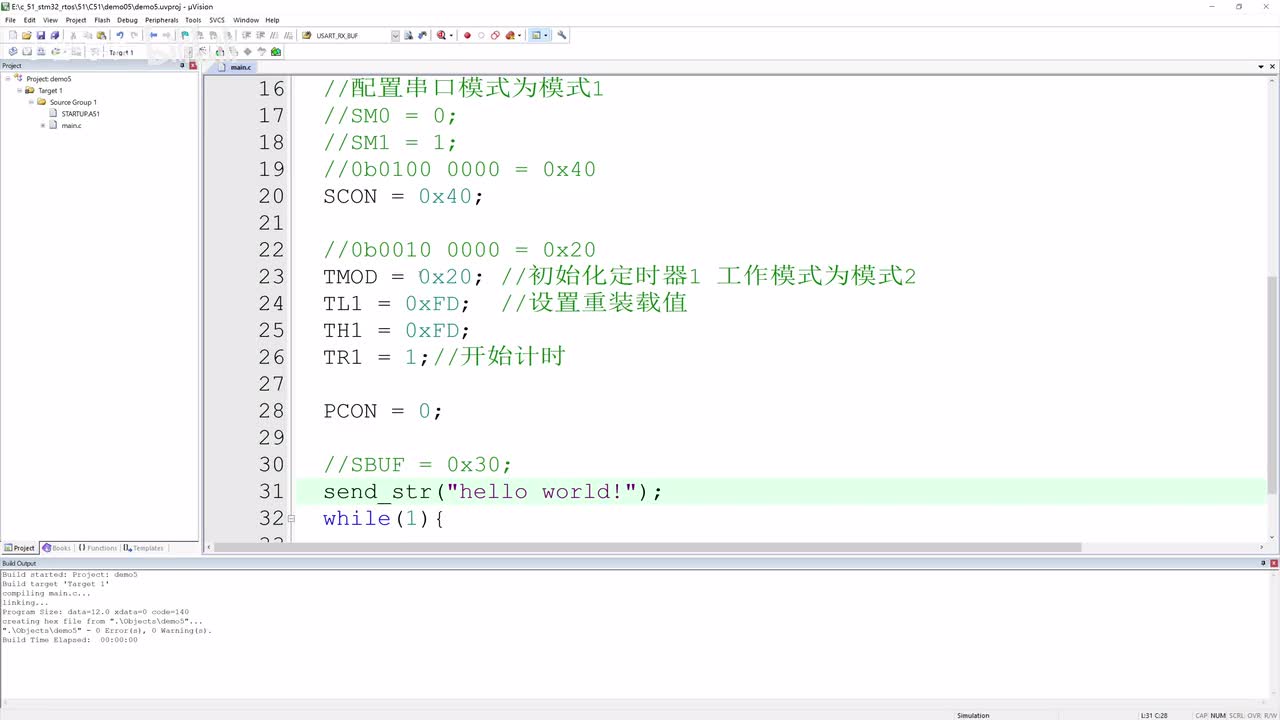Open the Peripherals menu
The width and height of the screenshot is (1280, 720).
[162, 20]
